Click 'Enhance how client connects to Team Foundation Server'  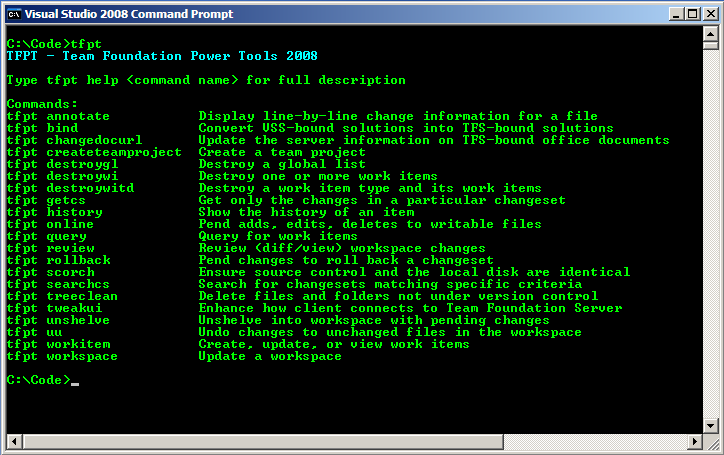tap(410, 308)
